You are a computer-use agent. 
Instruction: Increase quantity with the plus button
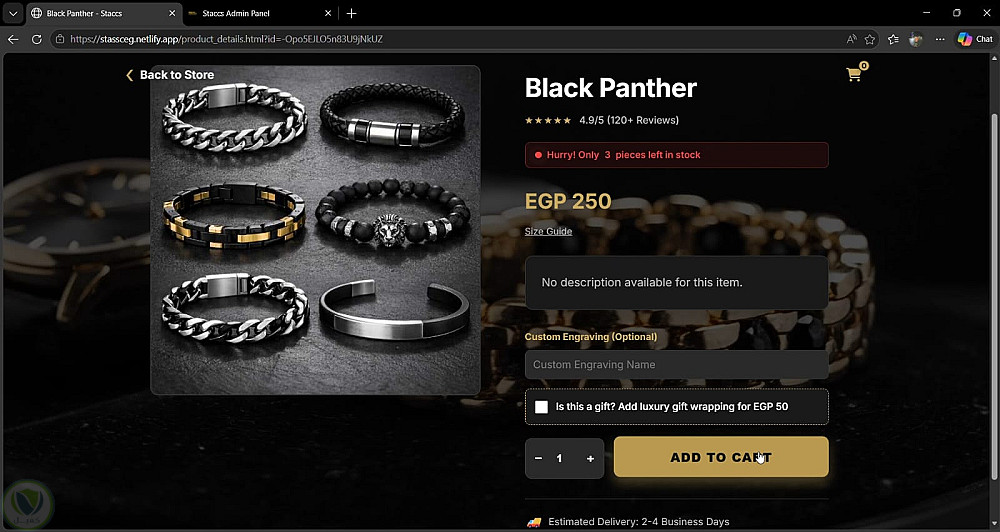point(590,458)
